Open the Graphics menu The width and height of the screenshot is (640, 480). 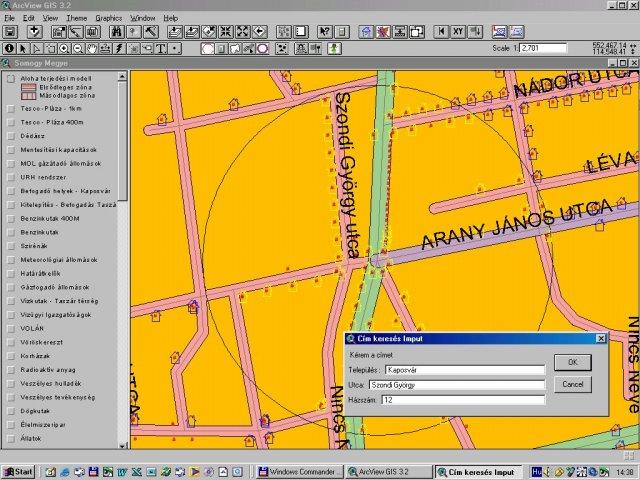[x=108, y=18]
